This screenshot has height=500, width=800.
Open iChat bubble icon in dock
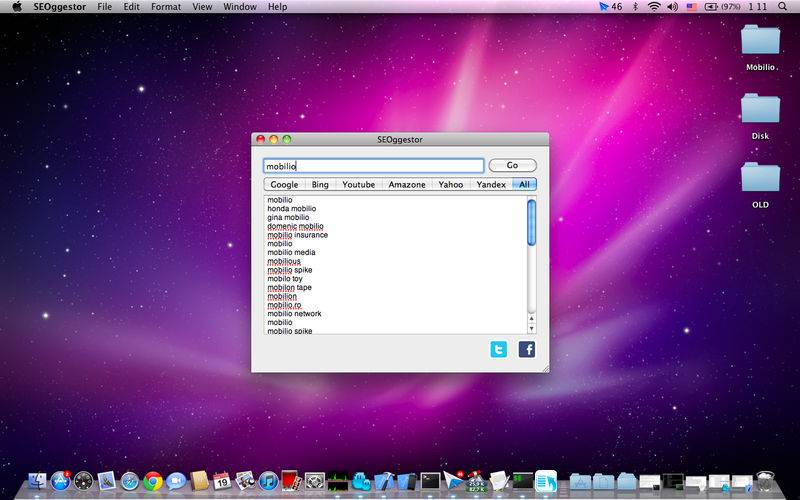pyautogui.click(x=176, y=481)
